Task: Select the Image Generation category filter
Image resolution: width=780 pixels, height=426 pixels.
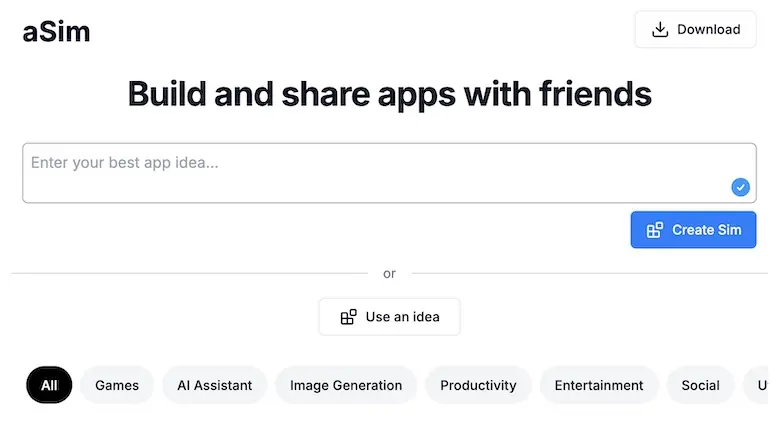Action: pos(346,385)
